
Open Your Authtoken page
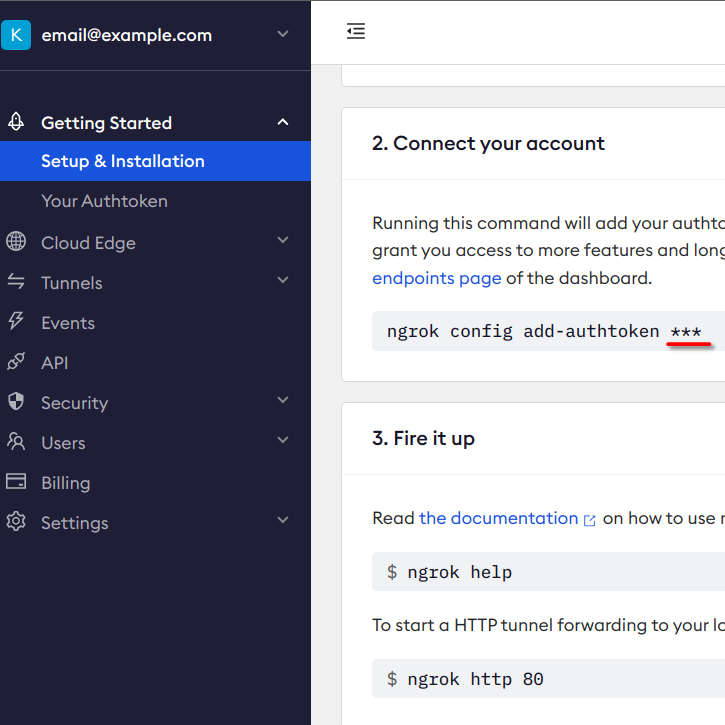pyautogui.click(x=104, y=201)
